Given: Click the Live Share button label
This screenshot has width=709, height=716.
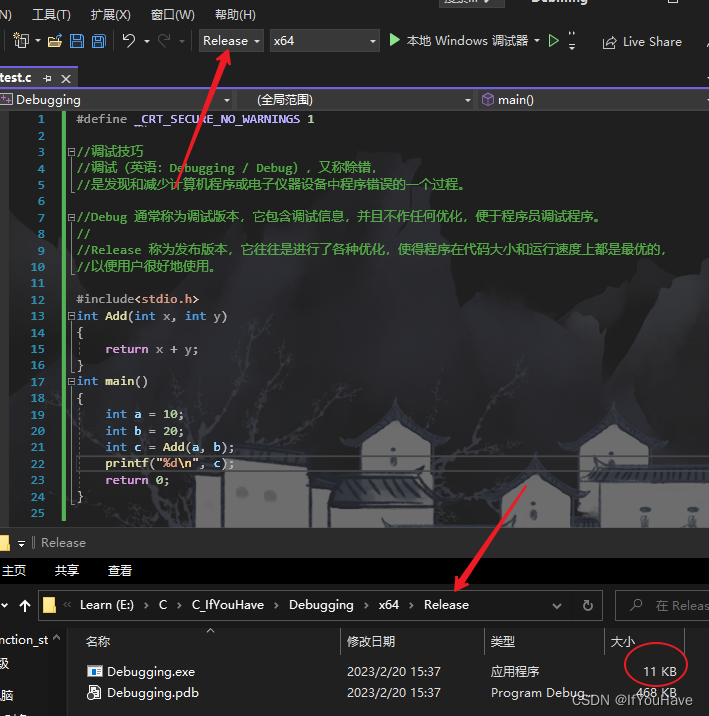Looking at the screenshot, I should pyautogui.click(x=652, y=42).
